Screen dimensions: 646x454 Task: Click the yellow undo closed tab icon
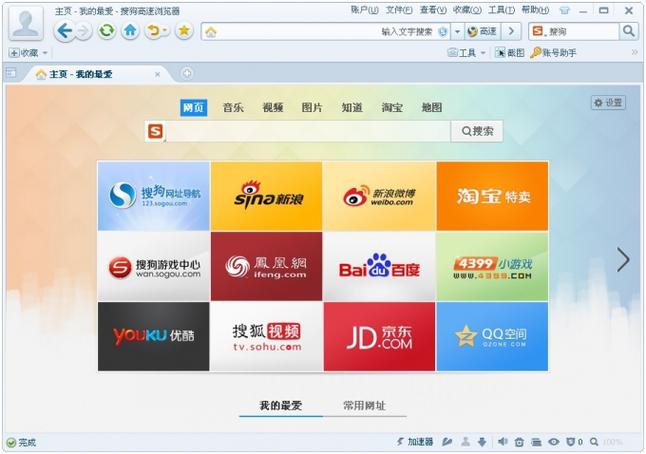(155, 31)
